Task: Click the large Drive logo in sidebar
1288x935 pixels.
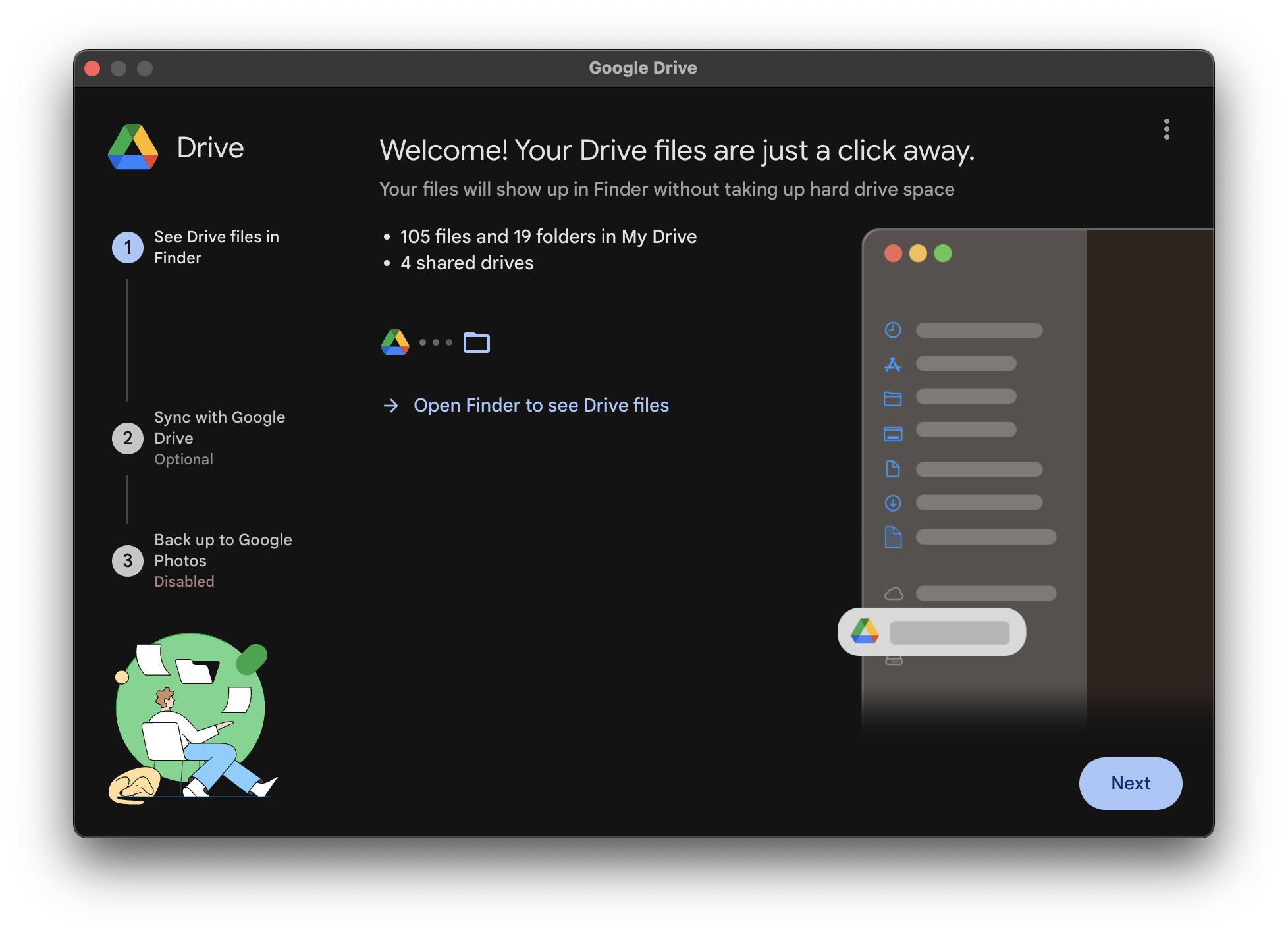Action: (x=133, y=147)
